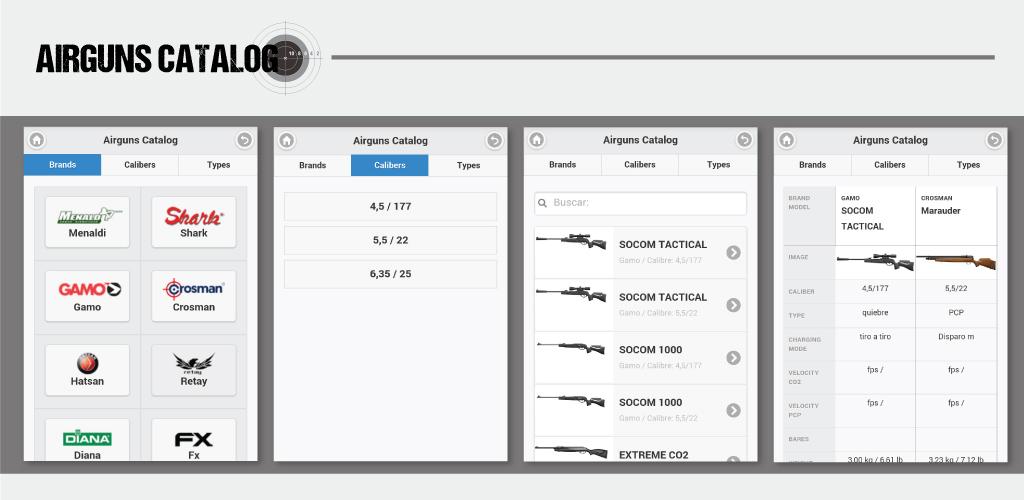Click home icon in search list screen
This screenshot has height=500, width=1024.
(x=537, y=140)
